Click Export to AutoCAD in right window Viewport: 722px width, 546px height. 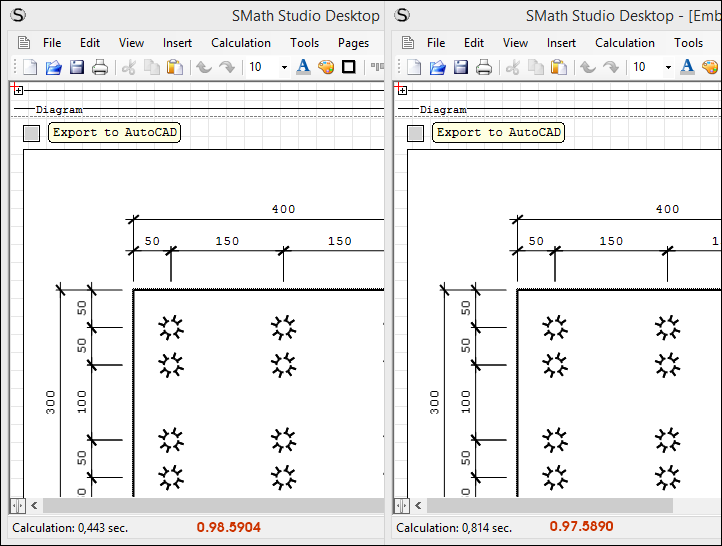coord(499,133)
